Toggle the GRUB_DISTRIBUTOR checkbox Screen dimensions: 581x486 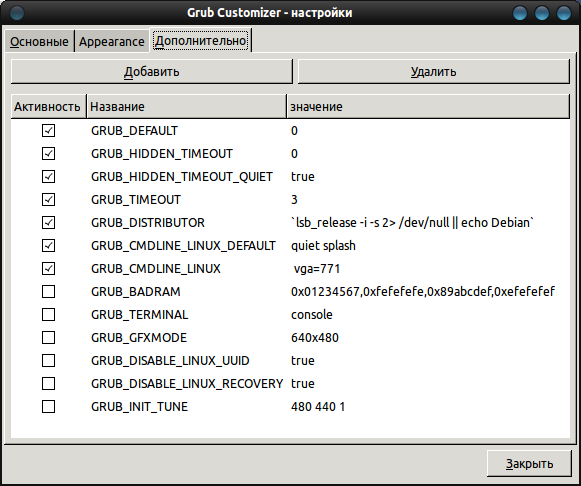[x=49, y=222]
